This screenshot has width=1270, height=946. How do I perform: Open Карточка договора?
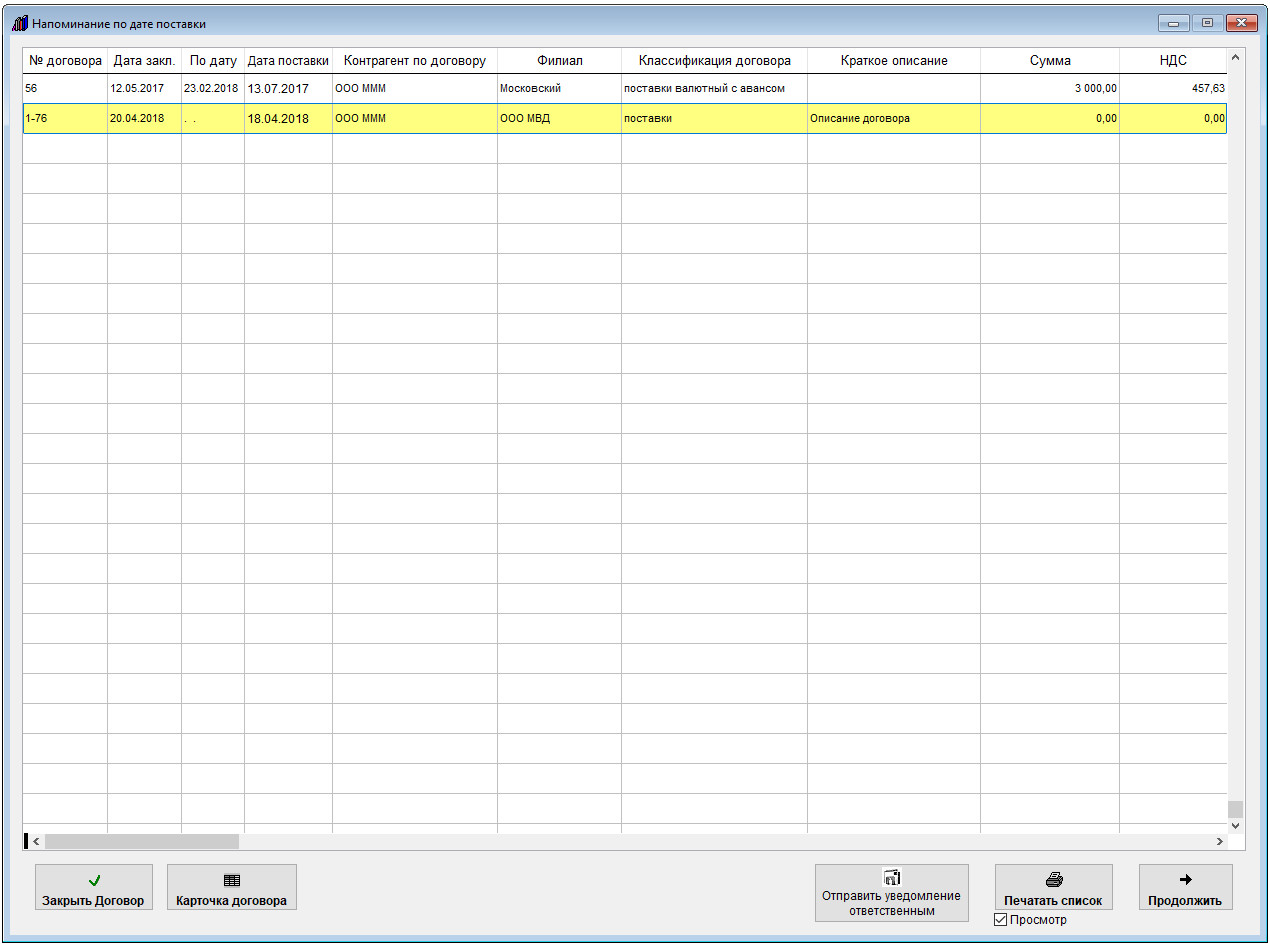232,887
